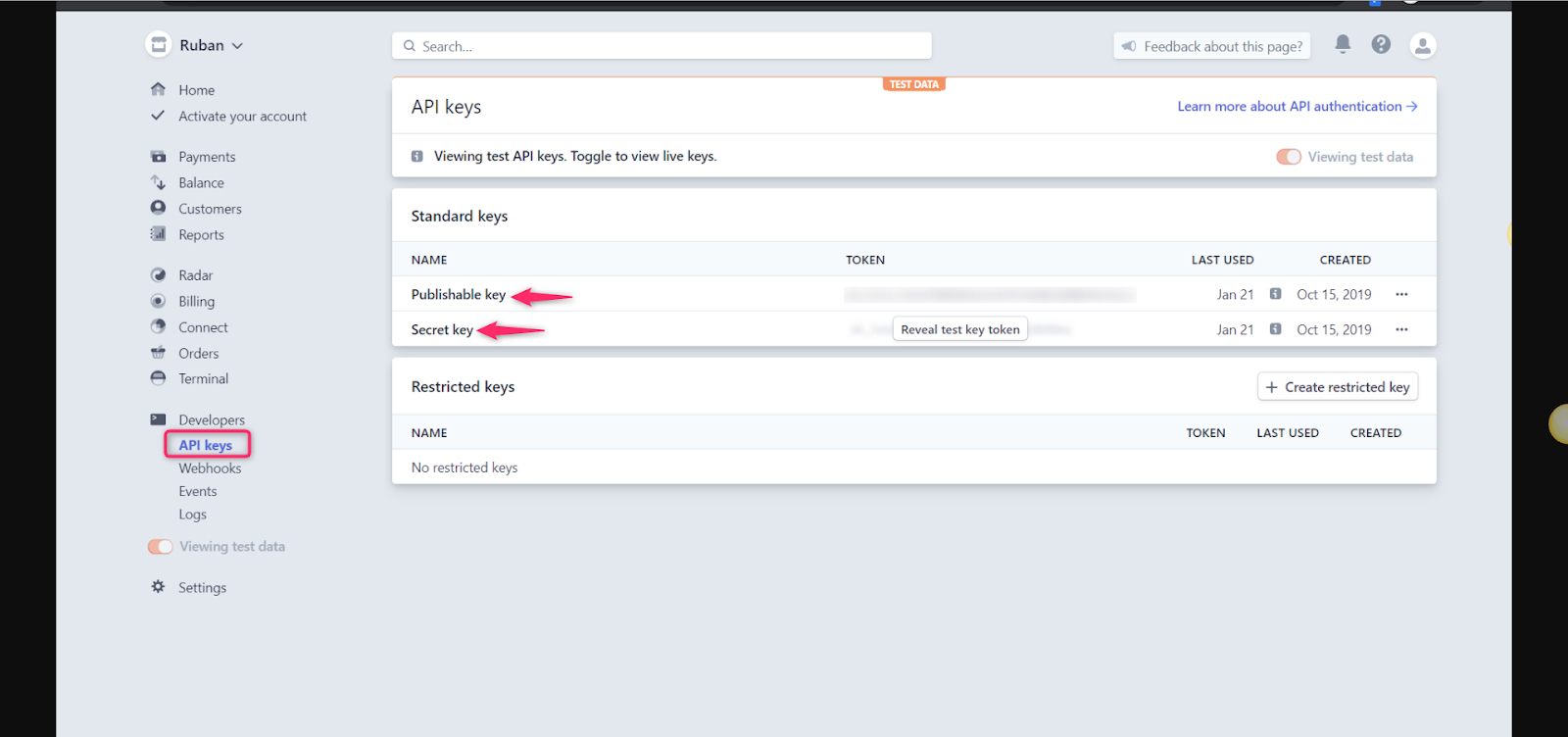1568x737 pixels.
Task: Click the Developers terminal-window icon
Action: (158, 419)
